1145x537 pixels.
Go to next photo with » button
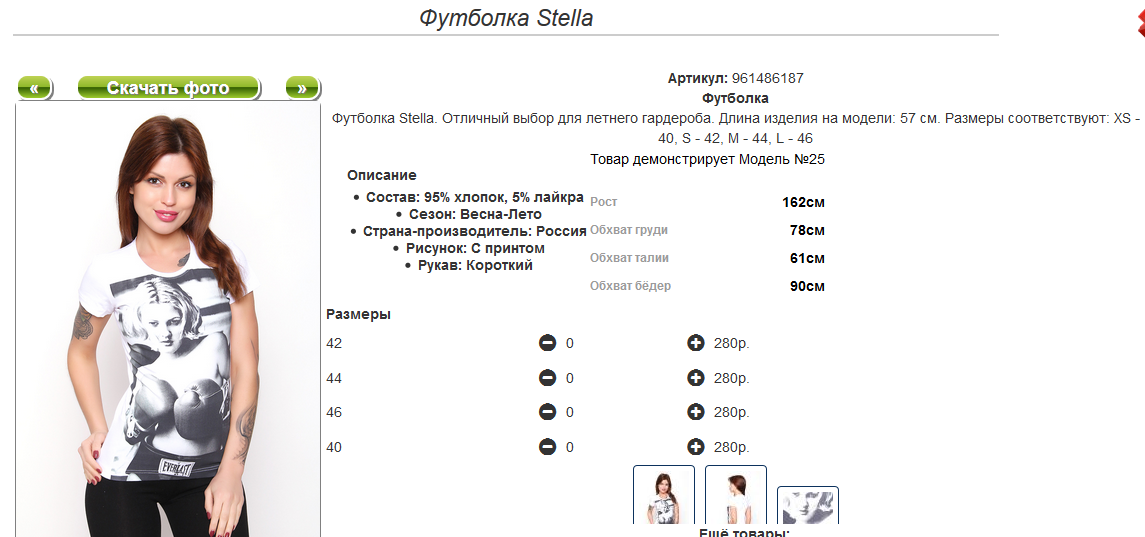pos(302,88)
